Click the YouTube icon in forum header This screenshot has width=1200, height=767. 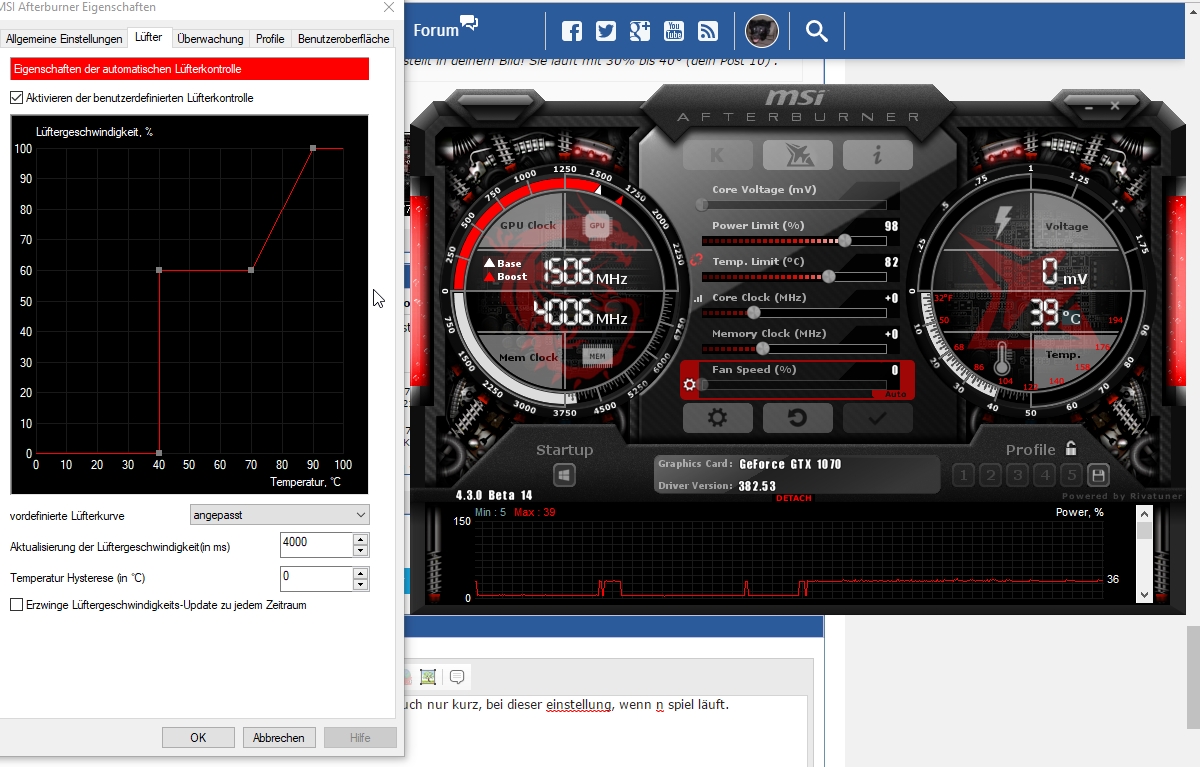pos(674,31)
